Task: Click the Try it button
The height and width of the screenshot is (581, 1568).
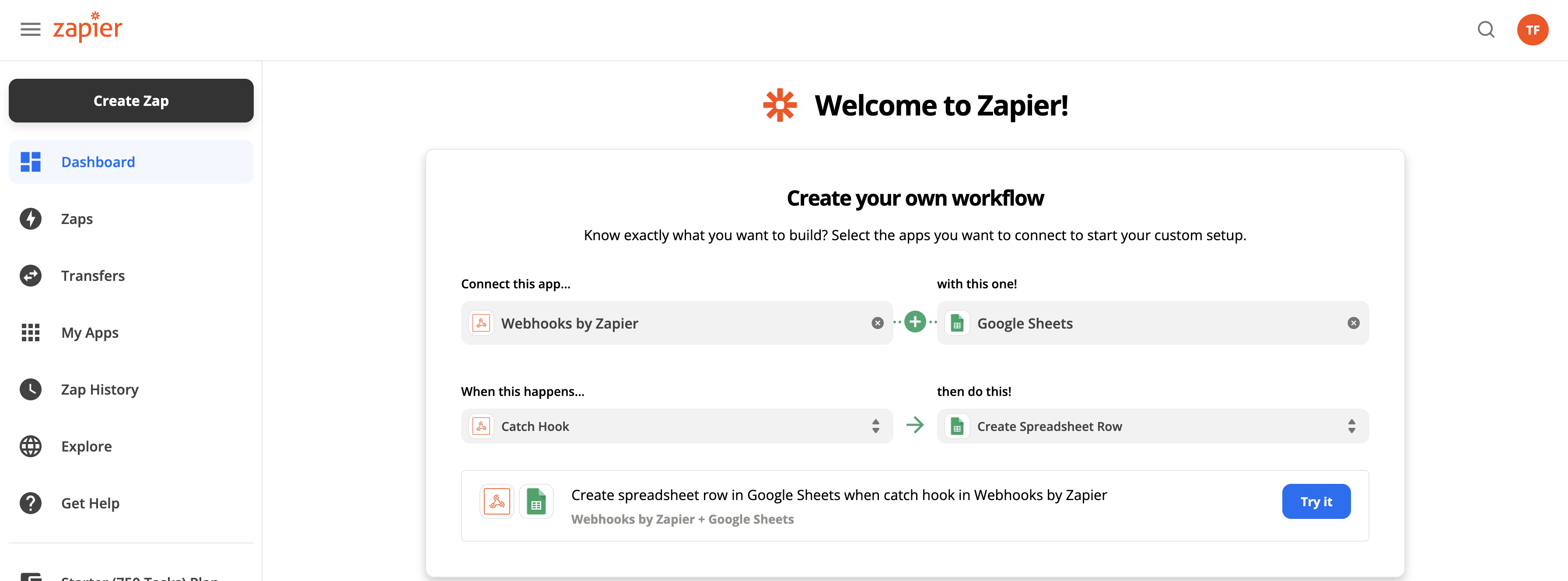Action: (1316, 501)
